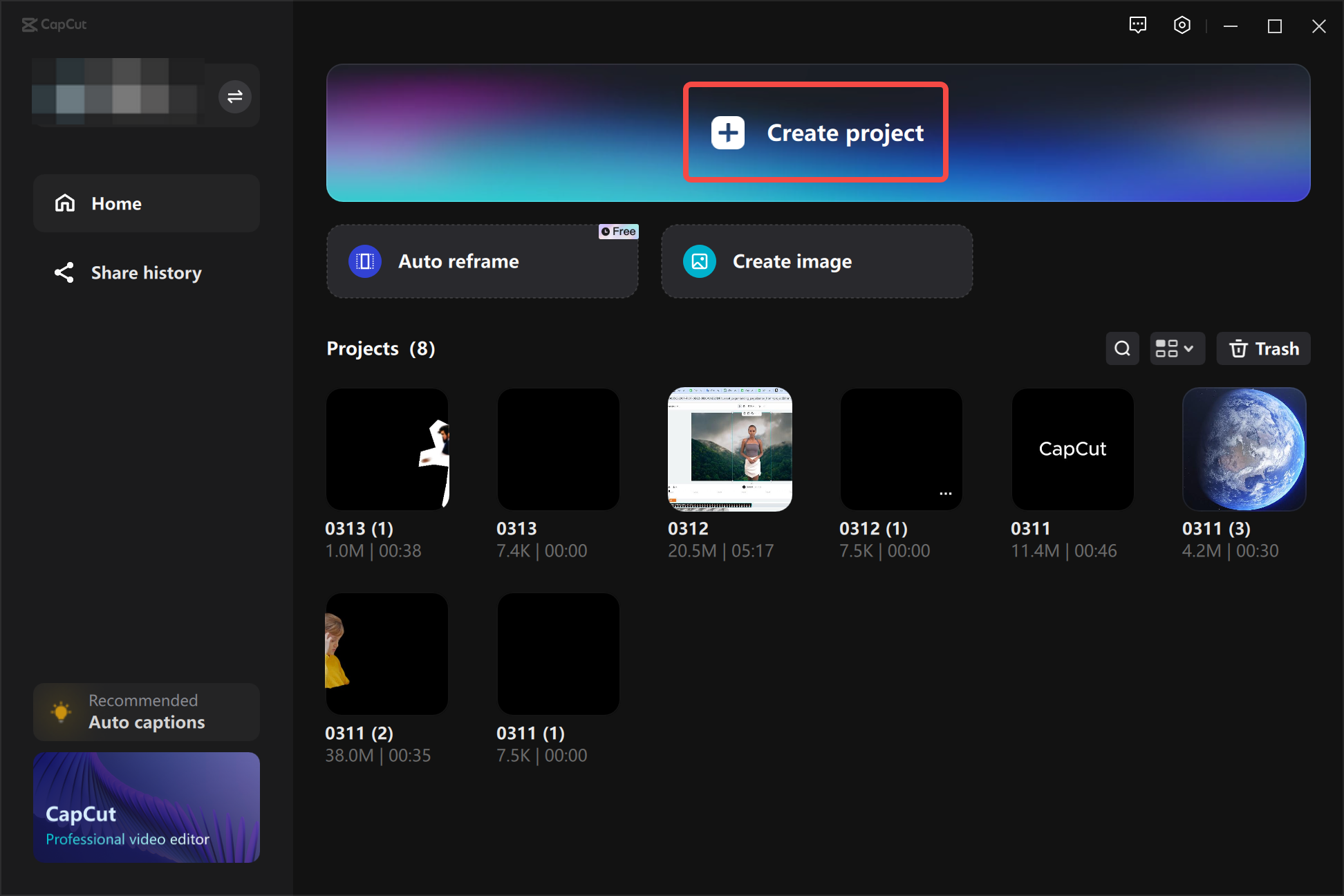Image resolution: width=1344 pixels, height=896 pixels.
Task: Open the Trash for deleted projects
Action: 1263,348
